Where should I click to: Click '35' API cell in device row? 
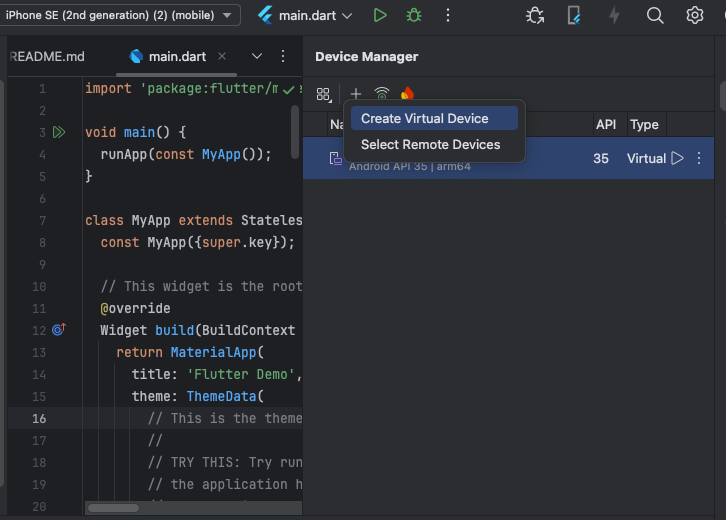pos(601,158)
